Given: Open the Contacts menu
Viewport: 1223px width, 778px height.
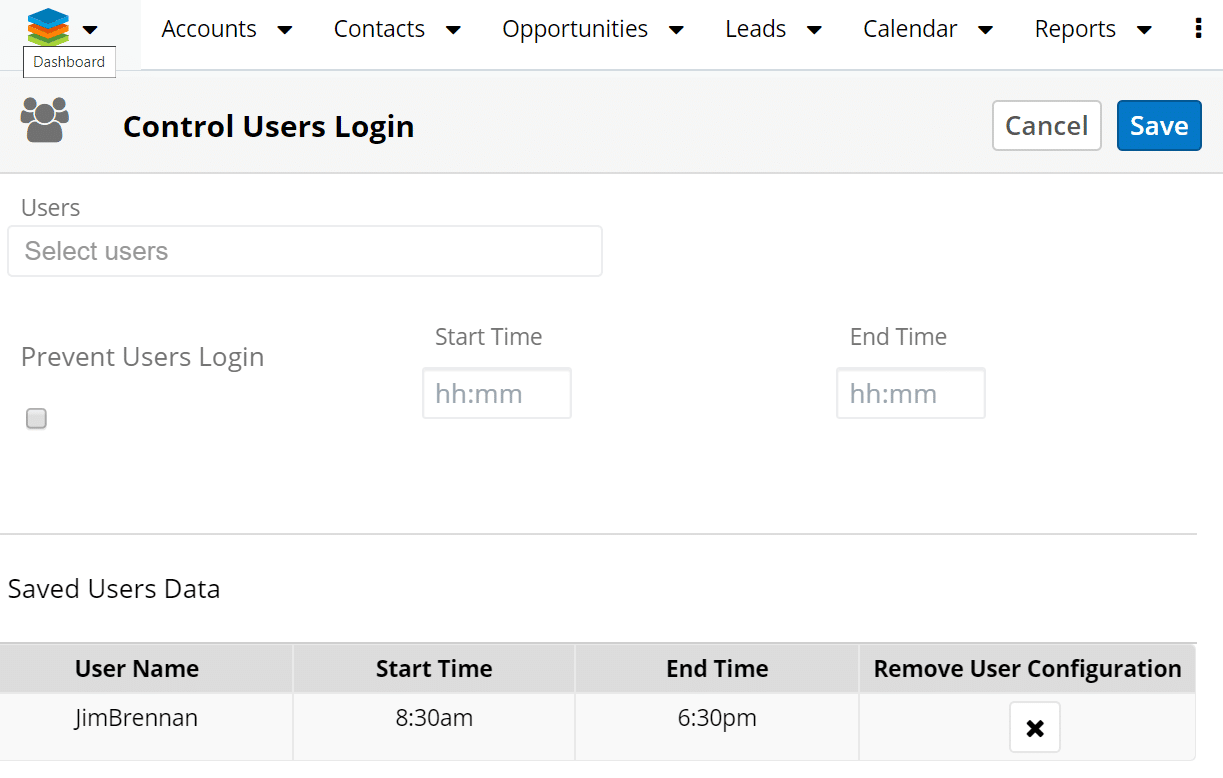Looking at the screenshot, I should pos(379,29).
